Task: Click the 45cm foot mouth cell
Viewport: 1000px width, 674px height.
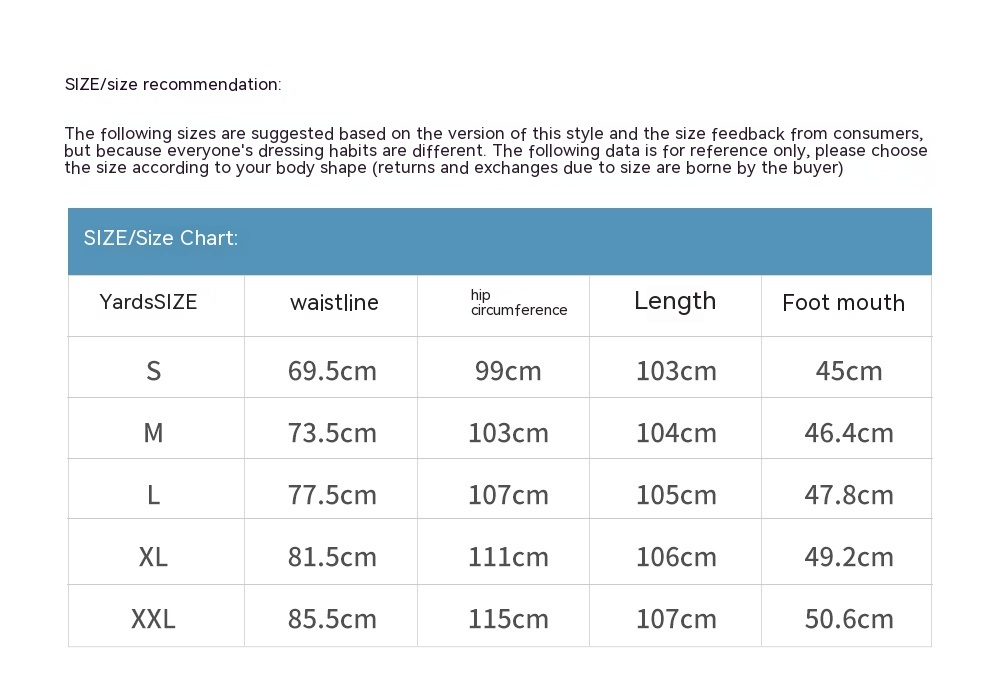Action: coord(849,371)
